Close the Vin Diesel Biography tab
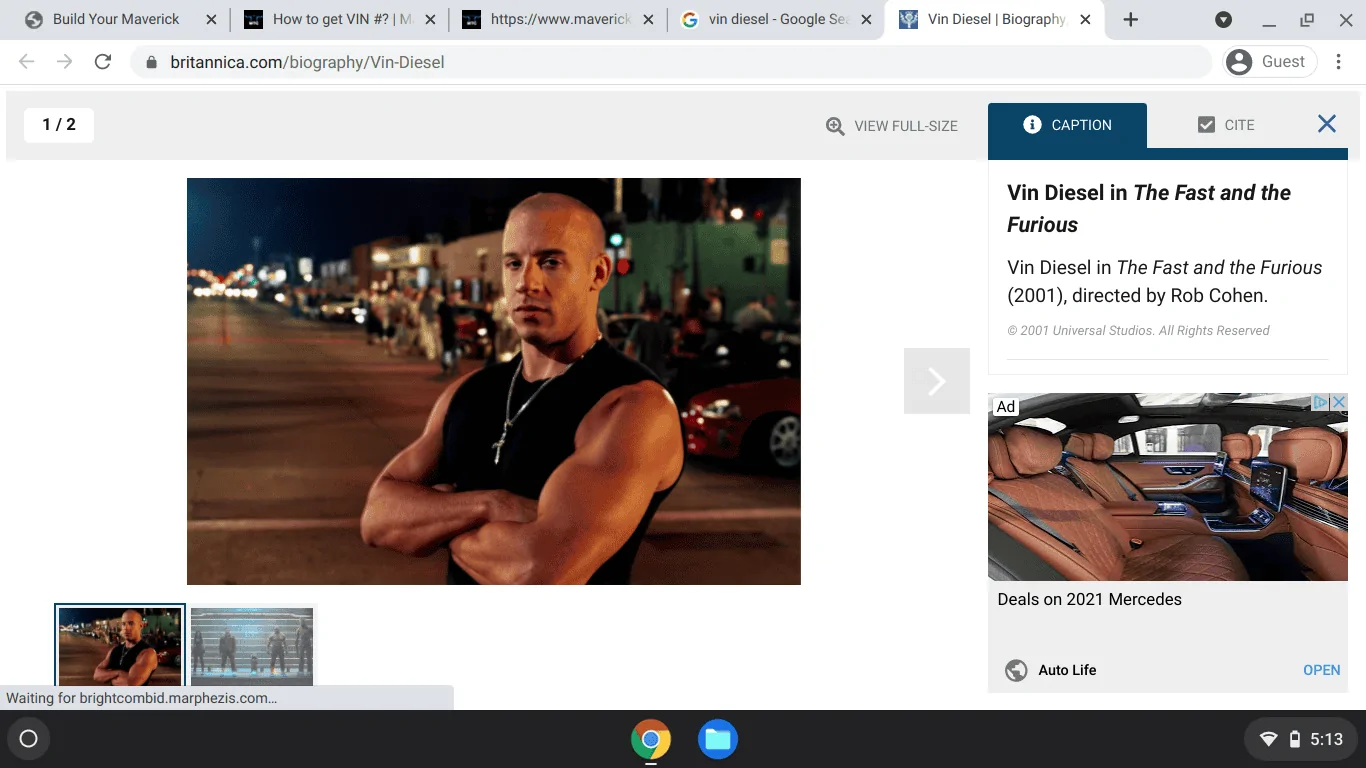 1085,20
